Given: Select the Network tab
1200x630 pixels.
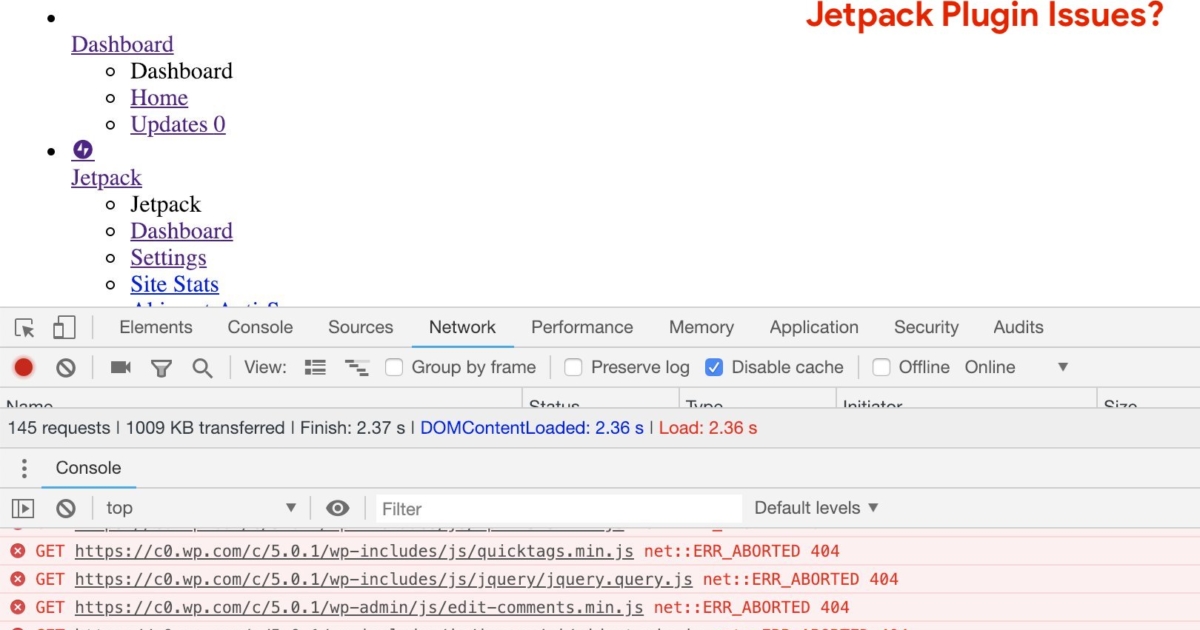Looking at the screenshot, I should [x=462, y=327].
